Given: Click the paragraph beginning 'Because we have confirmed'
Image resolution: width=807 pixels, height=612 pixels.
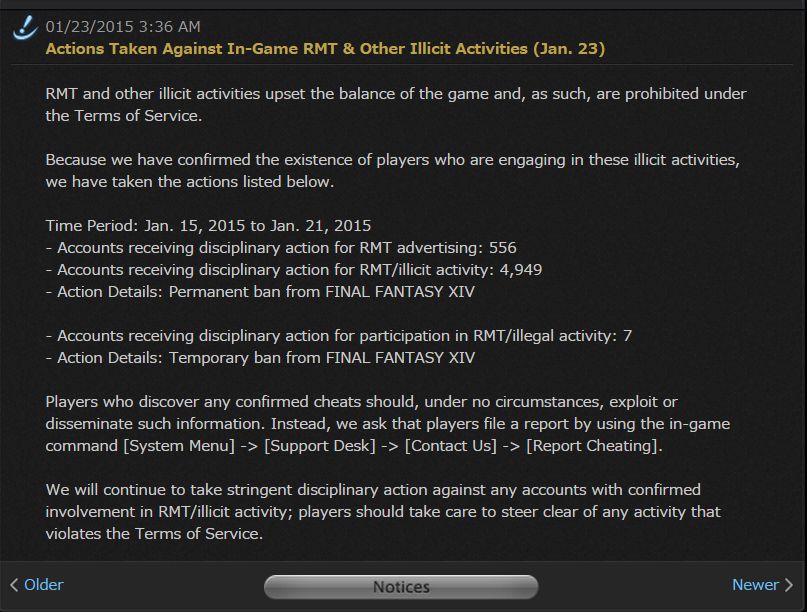Looking at the screenshot, I should click(393, 171).
